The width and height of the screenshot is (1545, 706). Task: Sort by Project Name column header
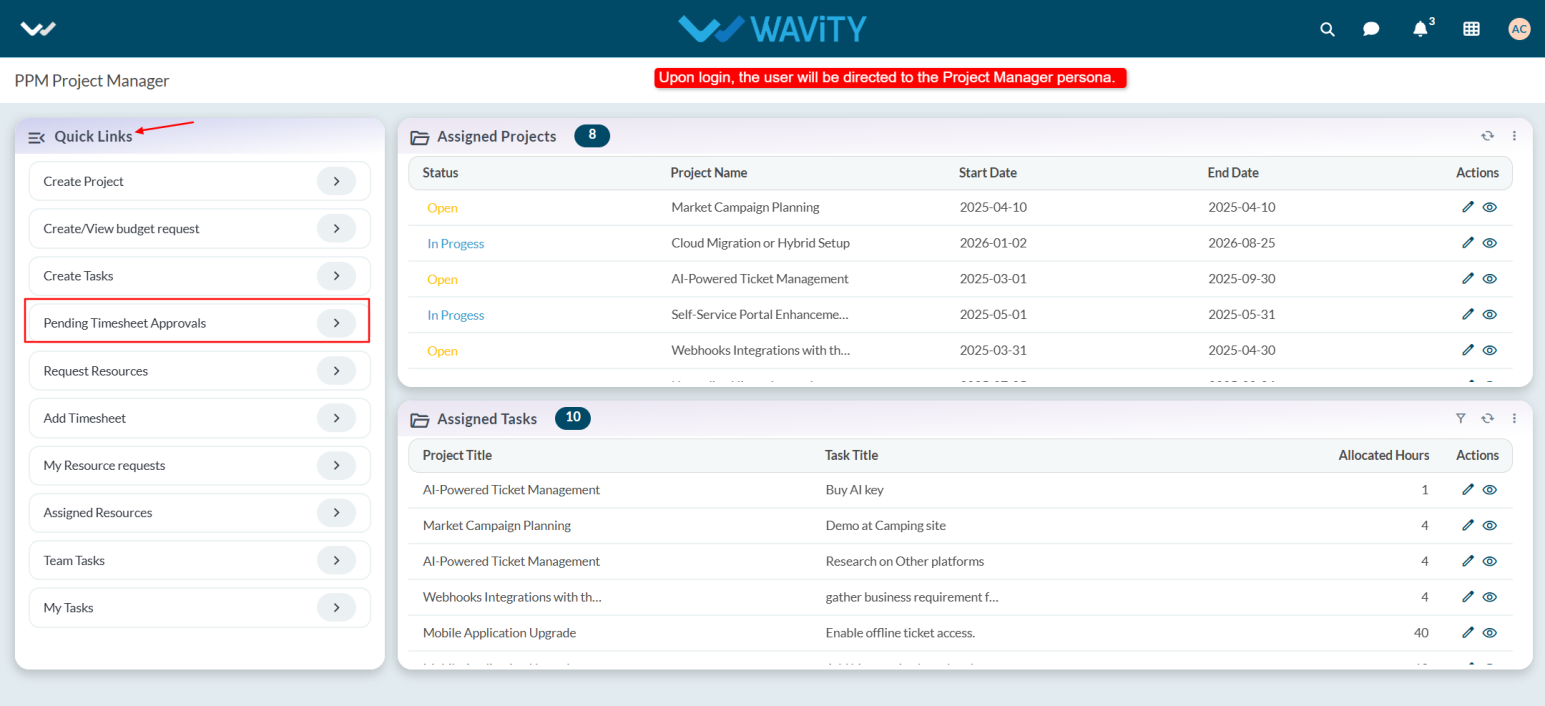(709, 173)
